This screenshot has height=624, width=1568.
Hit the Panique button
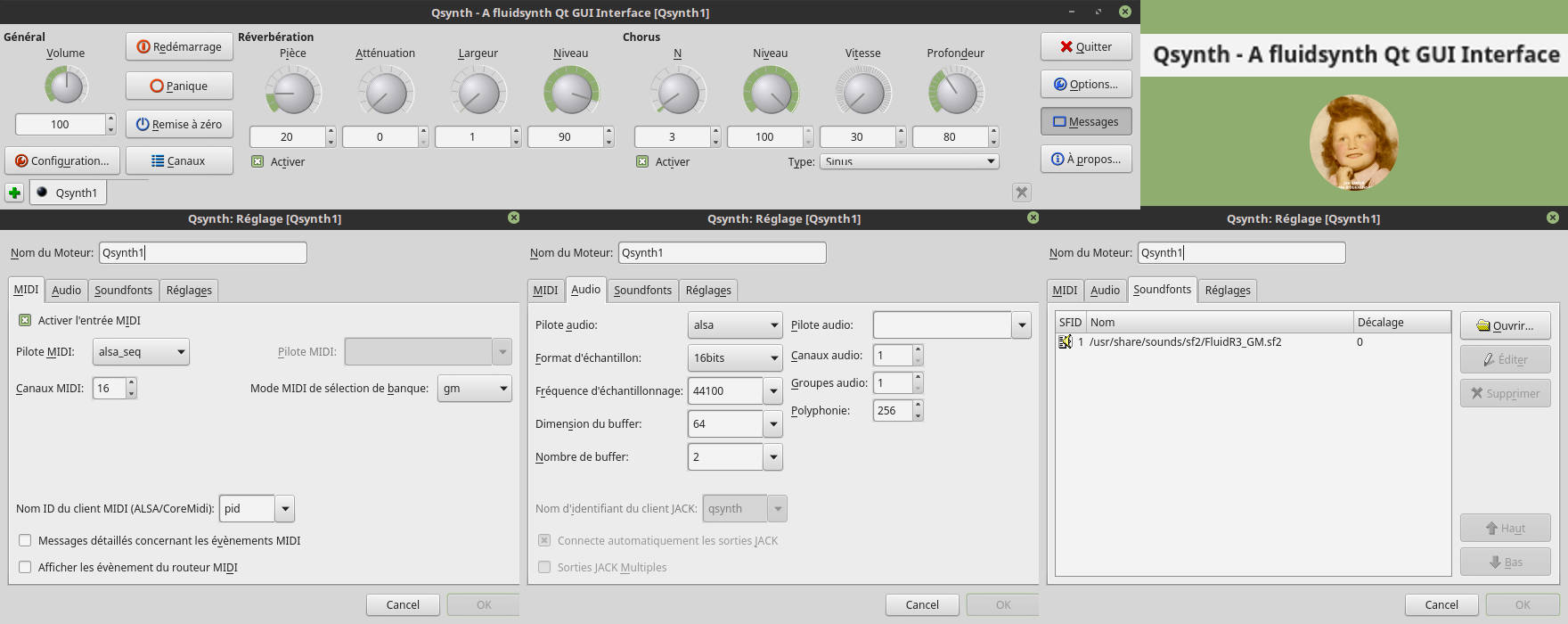pos(179,86)
